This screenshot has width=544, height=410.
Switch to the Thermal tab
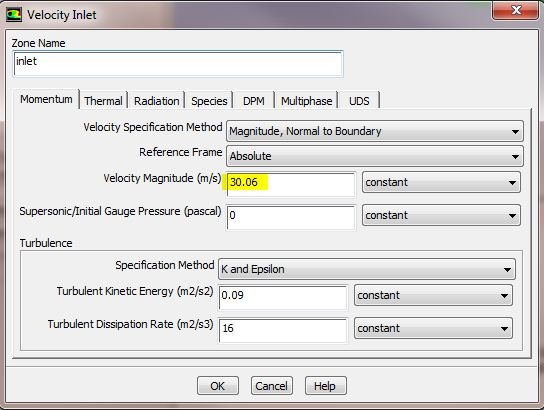[x=103, y=101]
